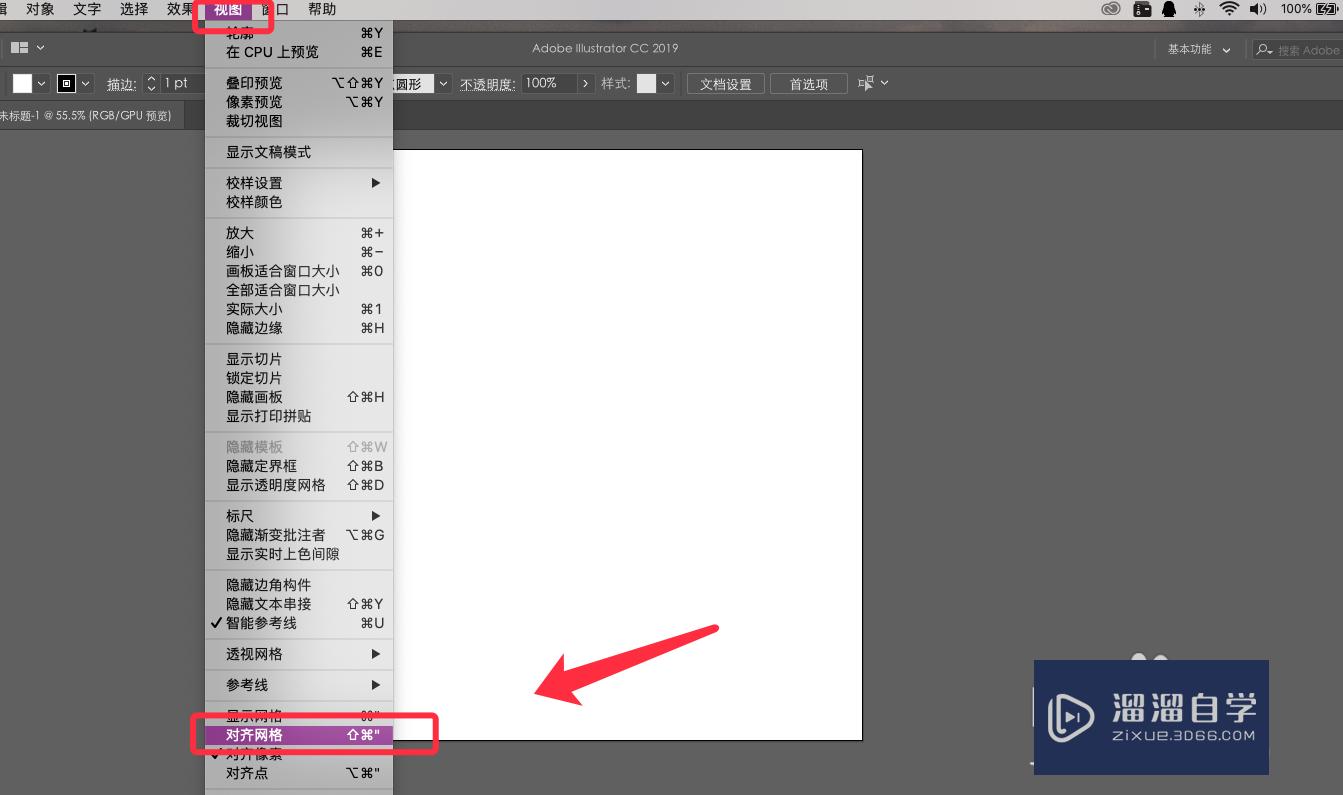Expand the 不透明度 opacity arrow
Screen dimensions: 1343x795
click(x=586, y=84)
